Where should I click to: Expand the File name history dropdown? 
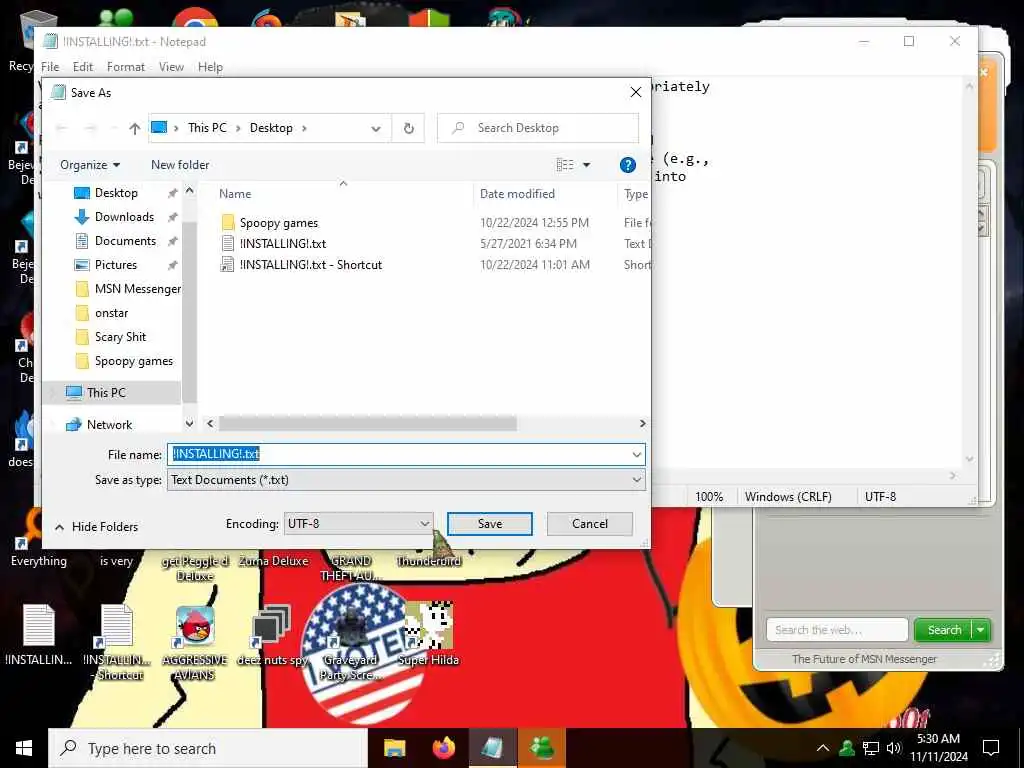[x=637, y=455]
